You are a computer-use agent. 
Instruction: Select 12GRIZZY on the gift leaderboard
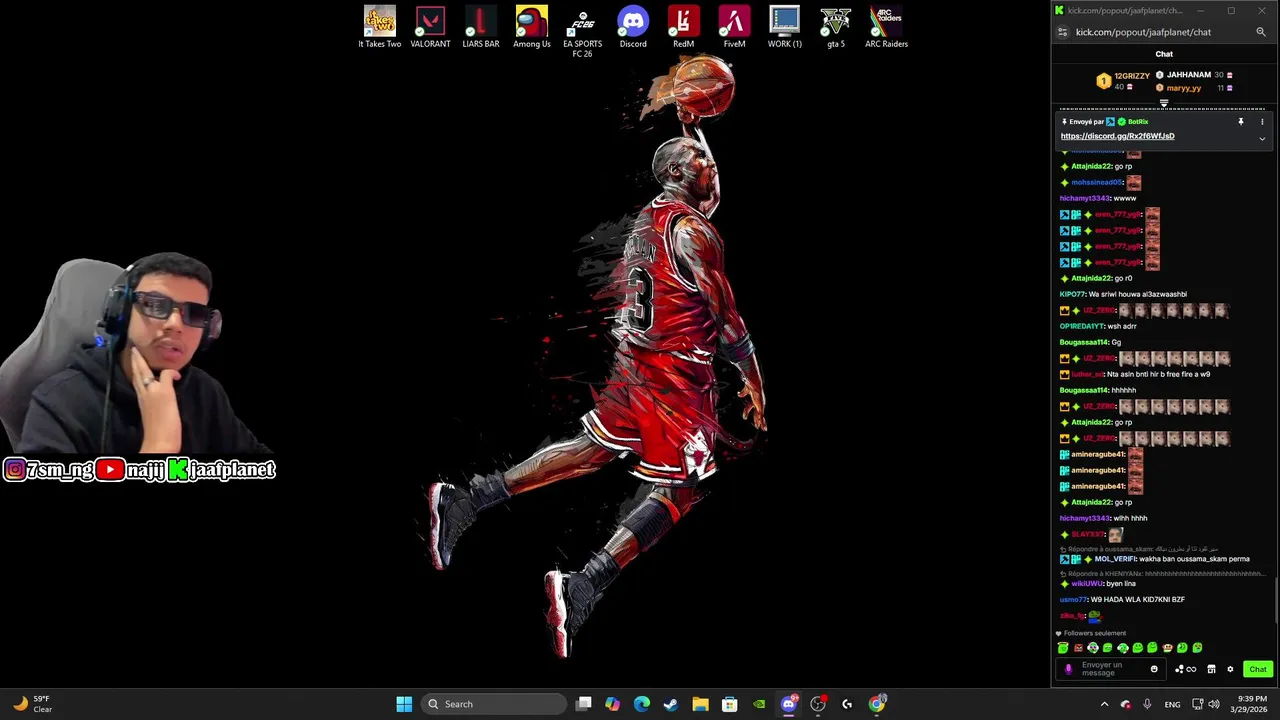pyautogui.click(x=1132, y=76)
